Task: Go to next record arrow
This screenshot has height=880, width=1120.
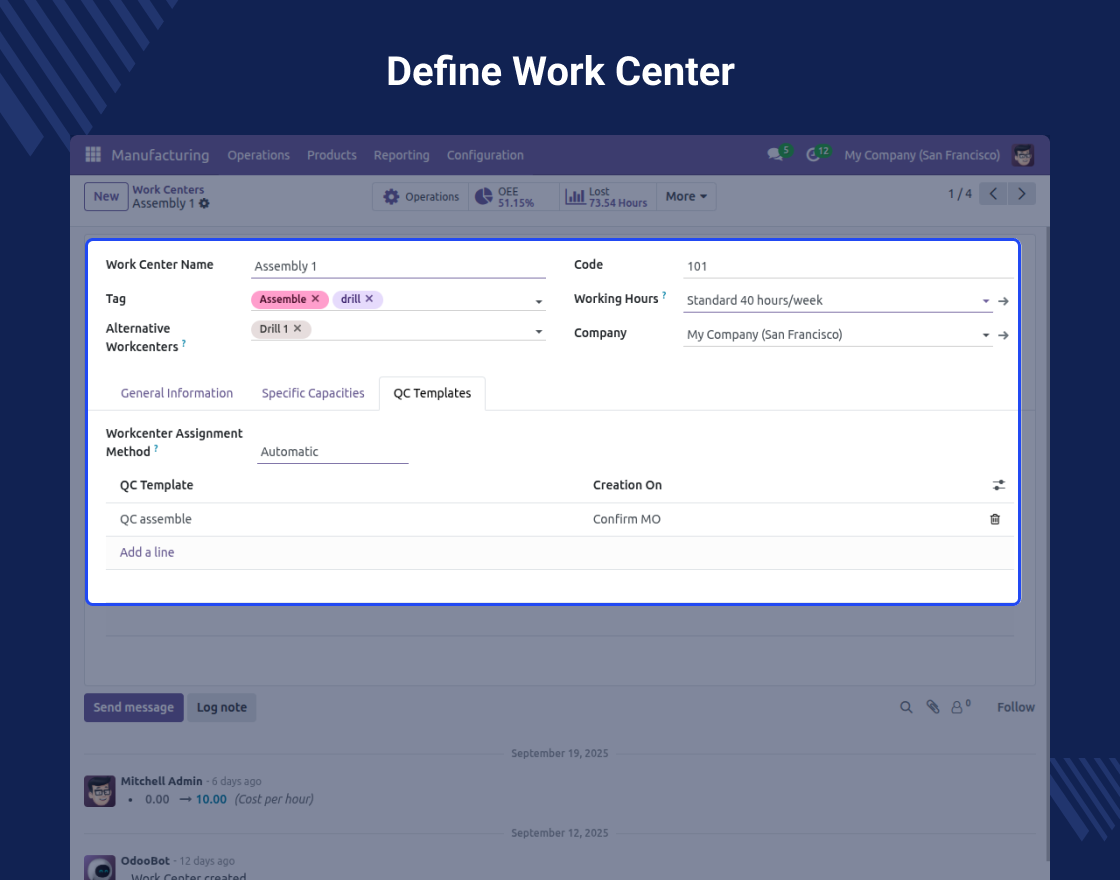Action: click(1021, 194)
